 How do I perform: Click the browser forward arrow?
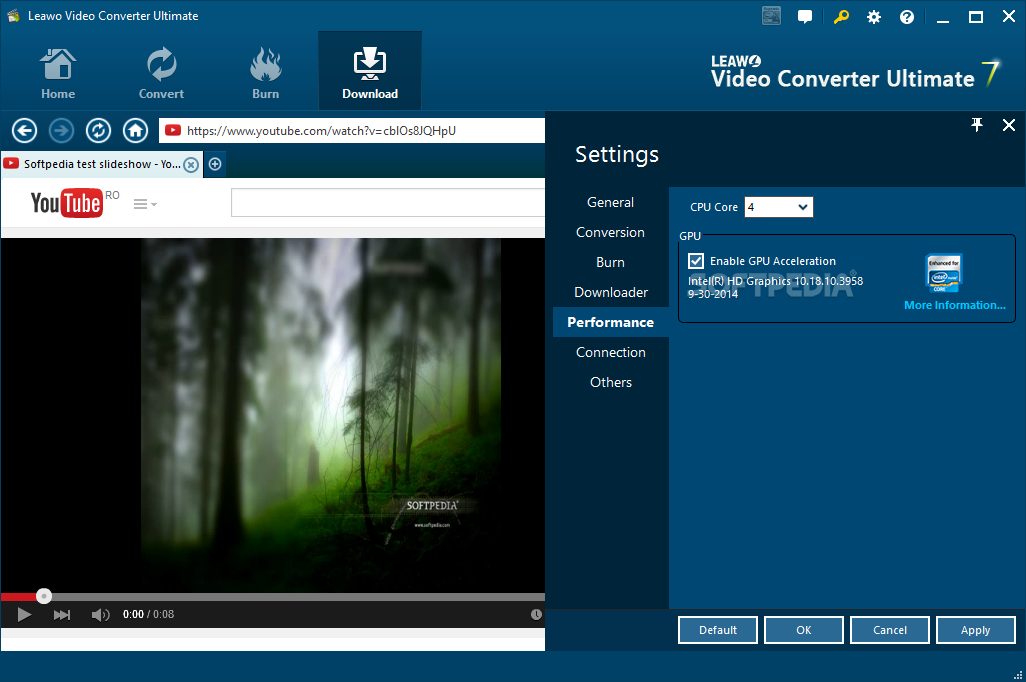pyautogui.click(x=62, y=130)
